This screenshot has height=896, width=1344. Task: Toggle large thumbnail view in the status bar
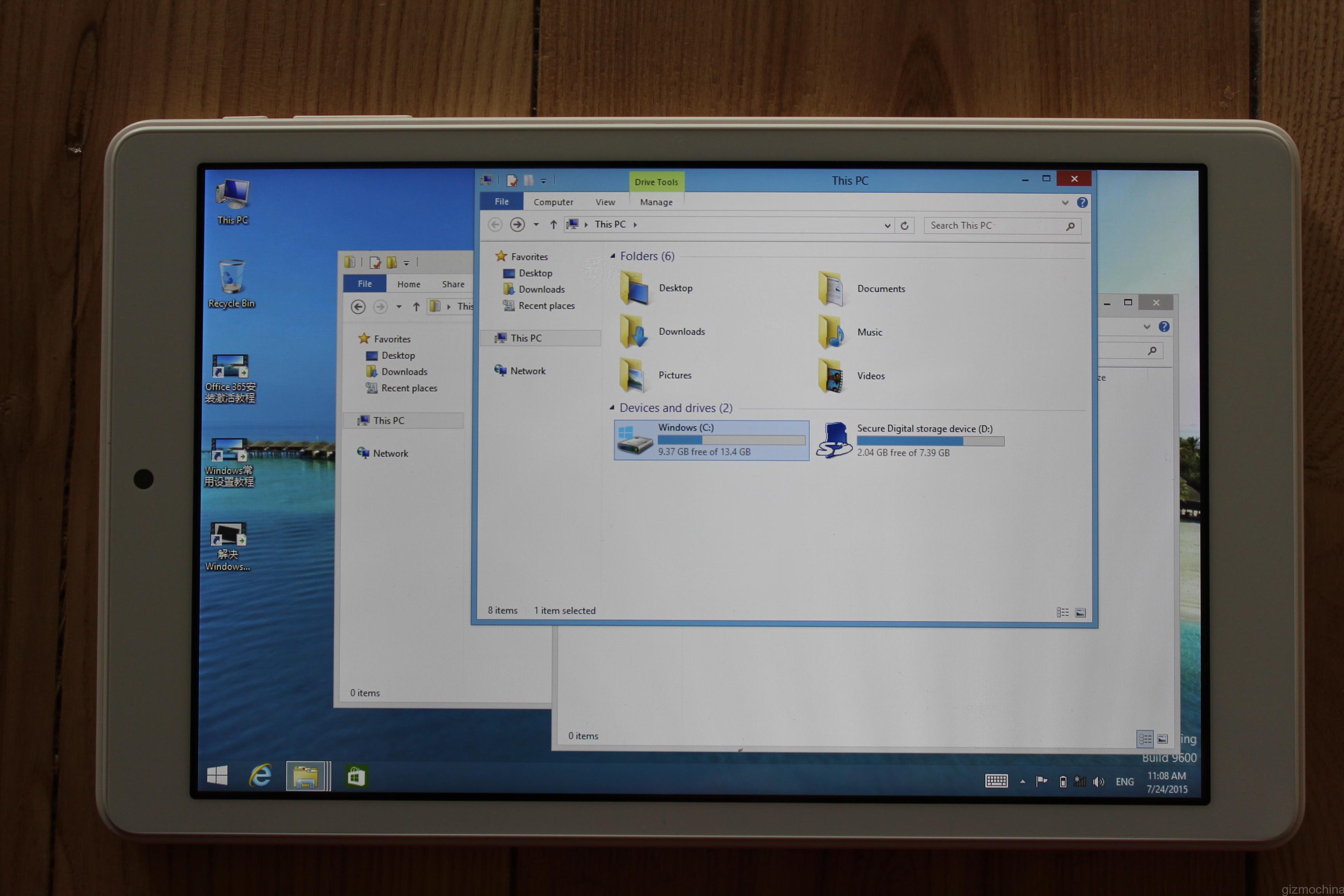(x=1081, y=612)
